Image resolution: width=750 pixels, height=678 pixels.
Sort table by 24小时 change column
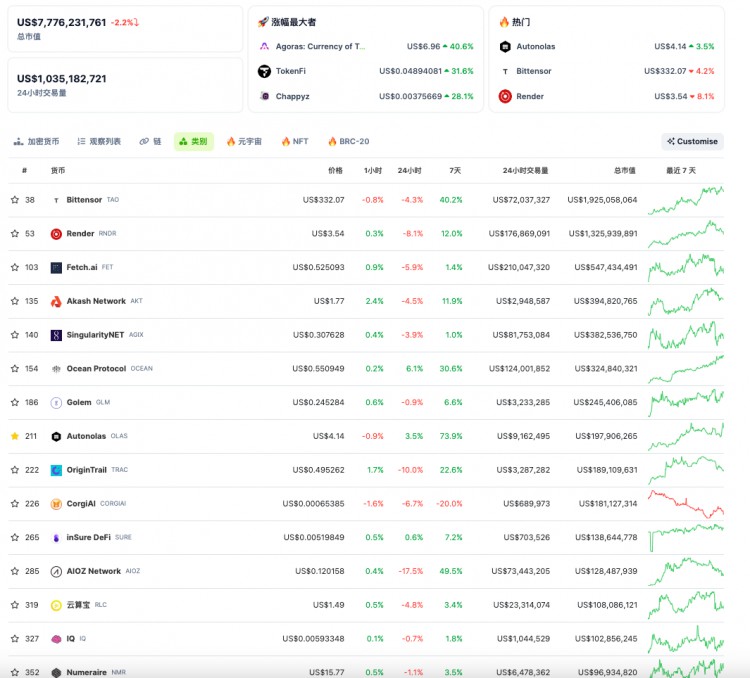coord(409,170)
